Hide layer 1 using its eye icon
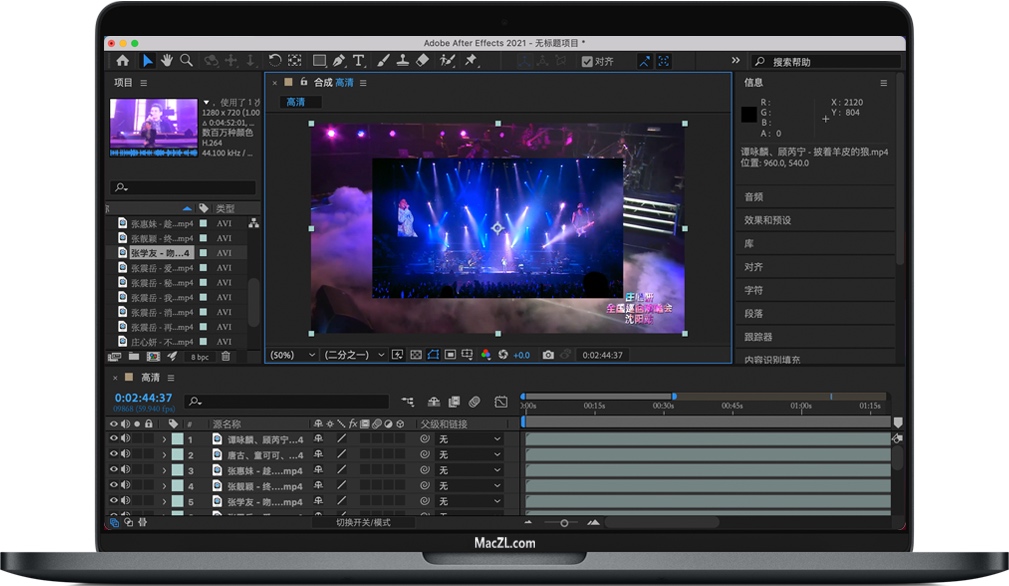The width and height of the screenshot is (1009, 586). point(113,439)
